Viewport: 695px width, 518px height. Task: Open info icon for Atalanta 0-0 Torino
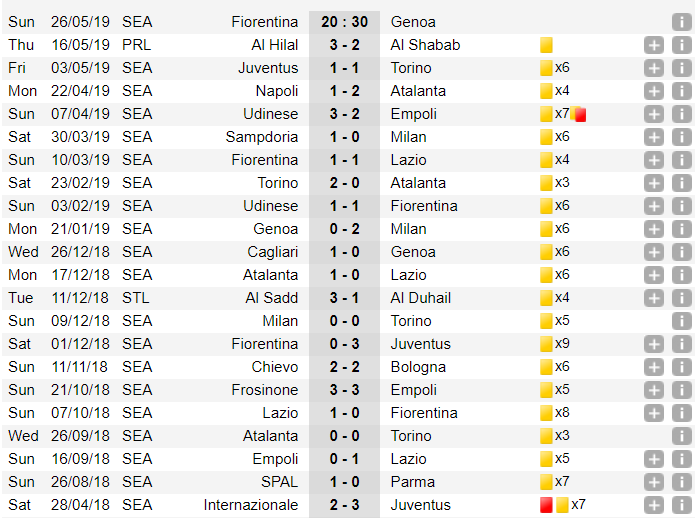tap(681, 436)
